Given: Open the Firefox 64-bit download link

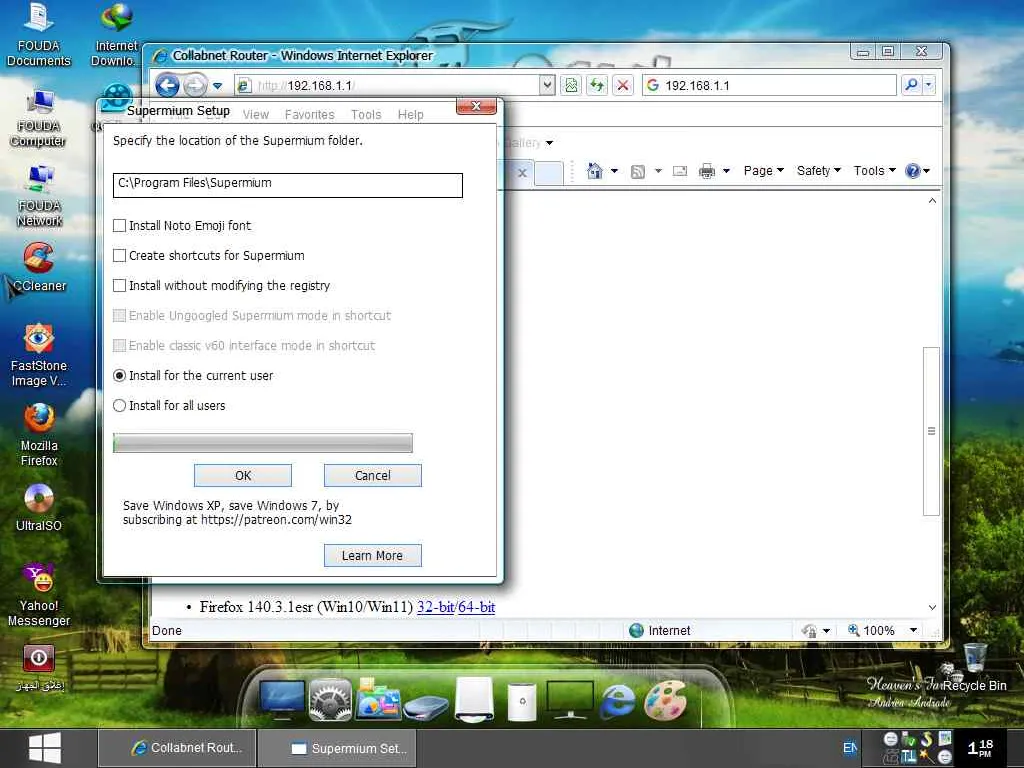Looking at the screenshot, I should tap(477, 607).
